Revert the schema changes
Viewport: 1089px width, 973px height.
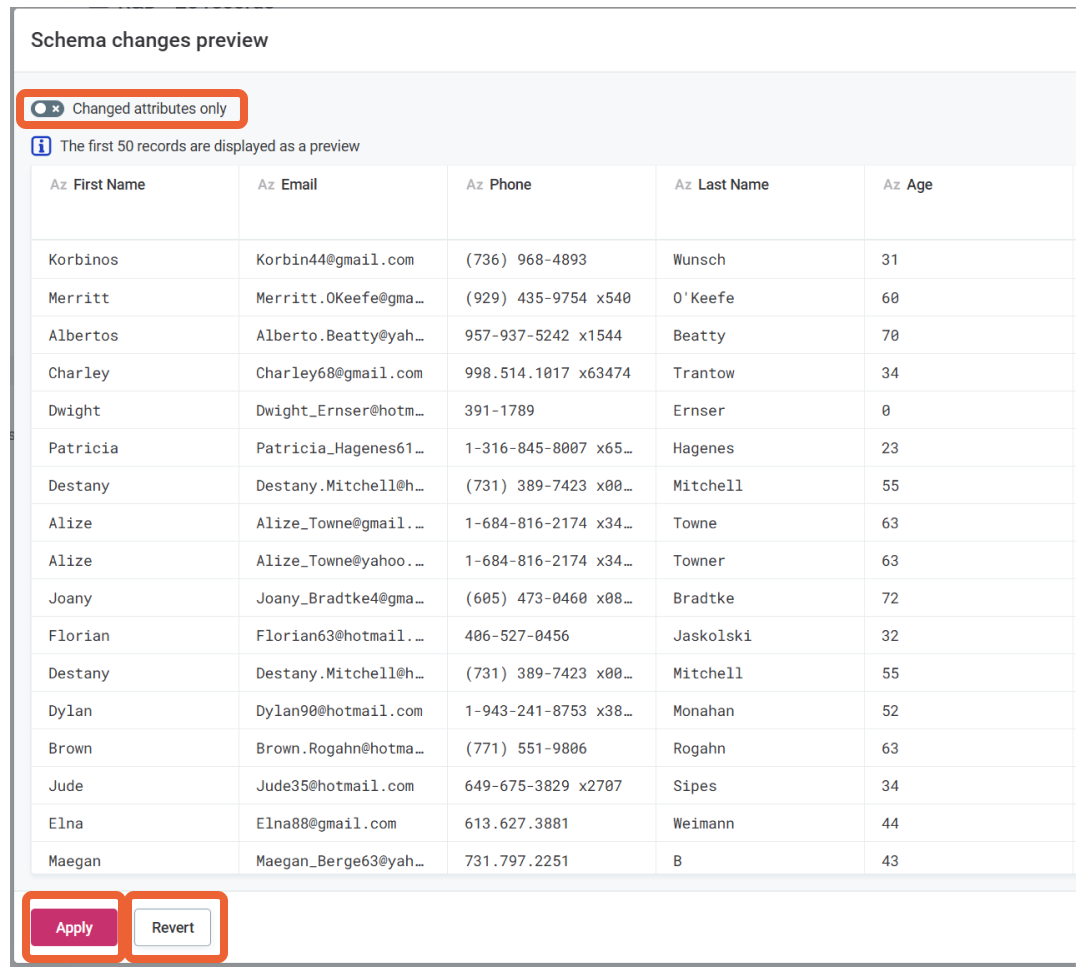[x=172, y=927]
